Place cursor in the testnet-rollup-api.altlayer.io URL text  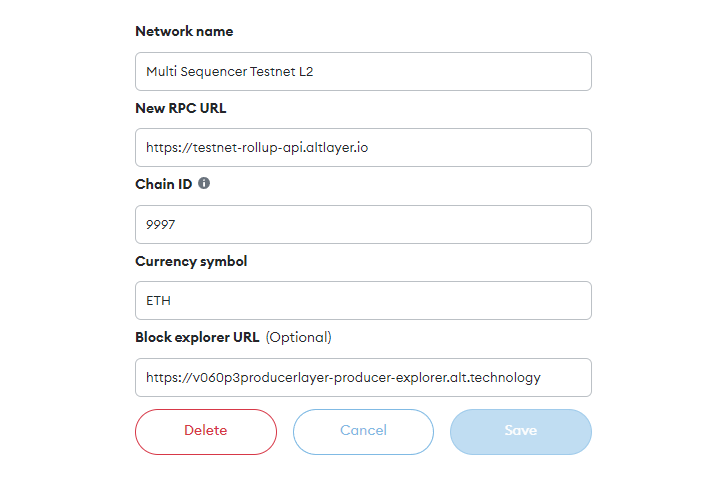pyautogui.click(x=257, y=148)
